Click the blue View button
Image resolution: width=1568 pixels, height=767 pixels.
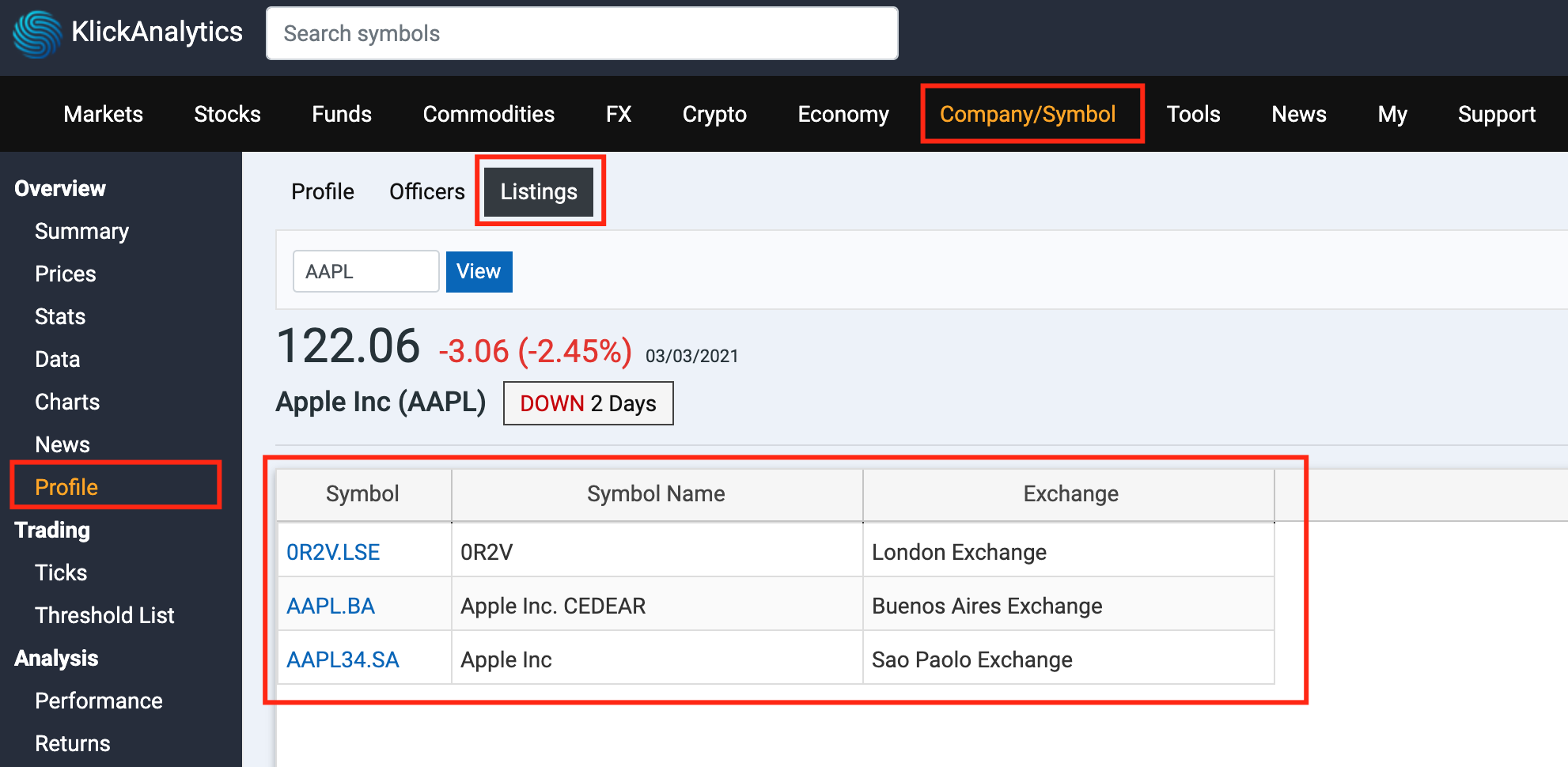(x=479, y=271)
